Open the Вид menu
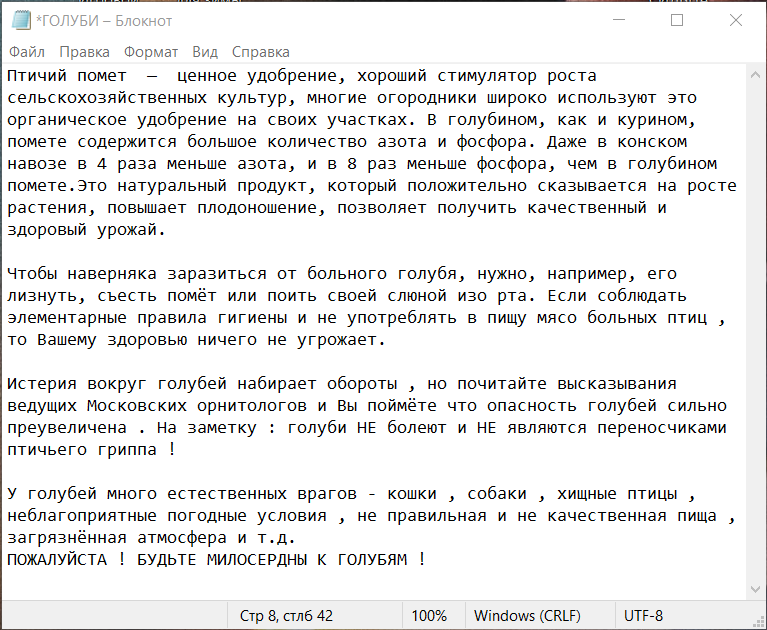Screen dimensions: 767x630 (x=205, y=52)
